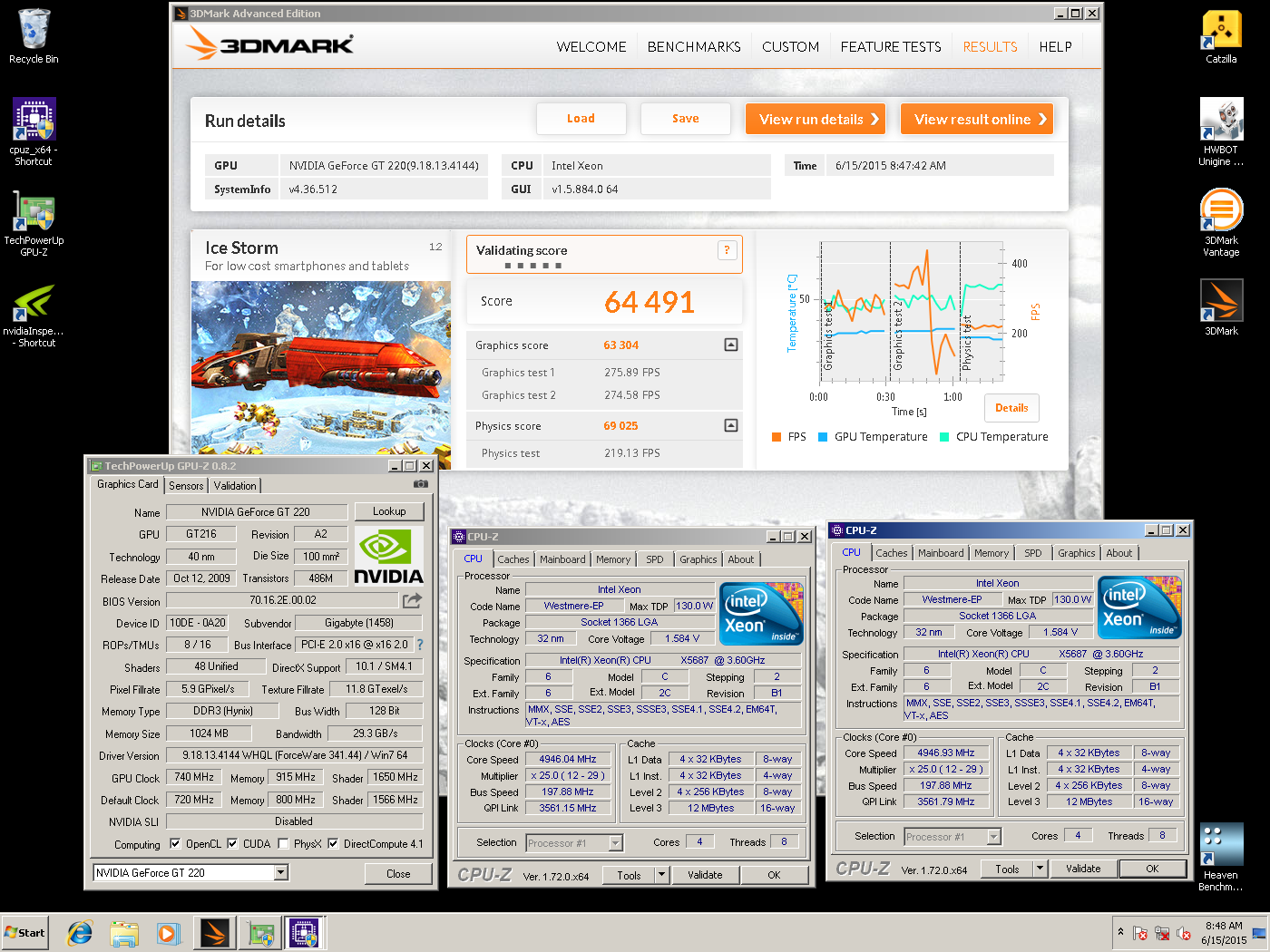Screen dimensions: 1270x952
Task: Switch to Sensors tab in GPU-Z
Action: (x=186, y=486)
